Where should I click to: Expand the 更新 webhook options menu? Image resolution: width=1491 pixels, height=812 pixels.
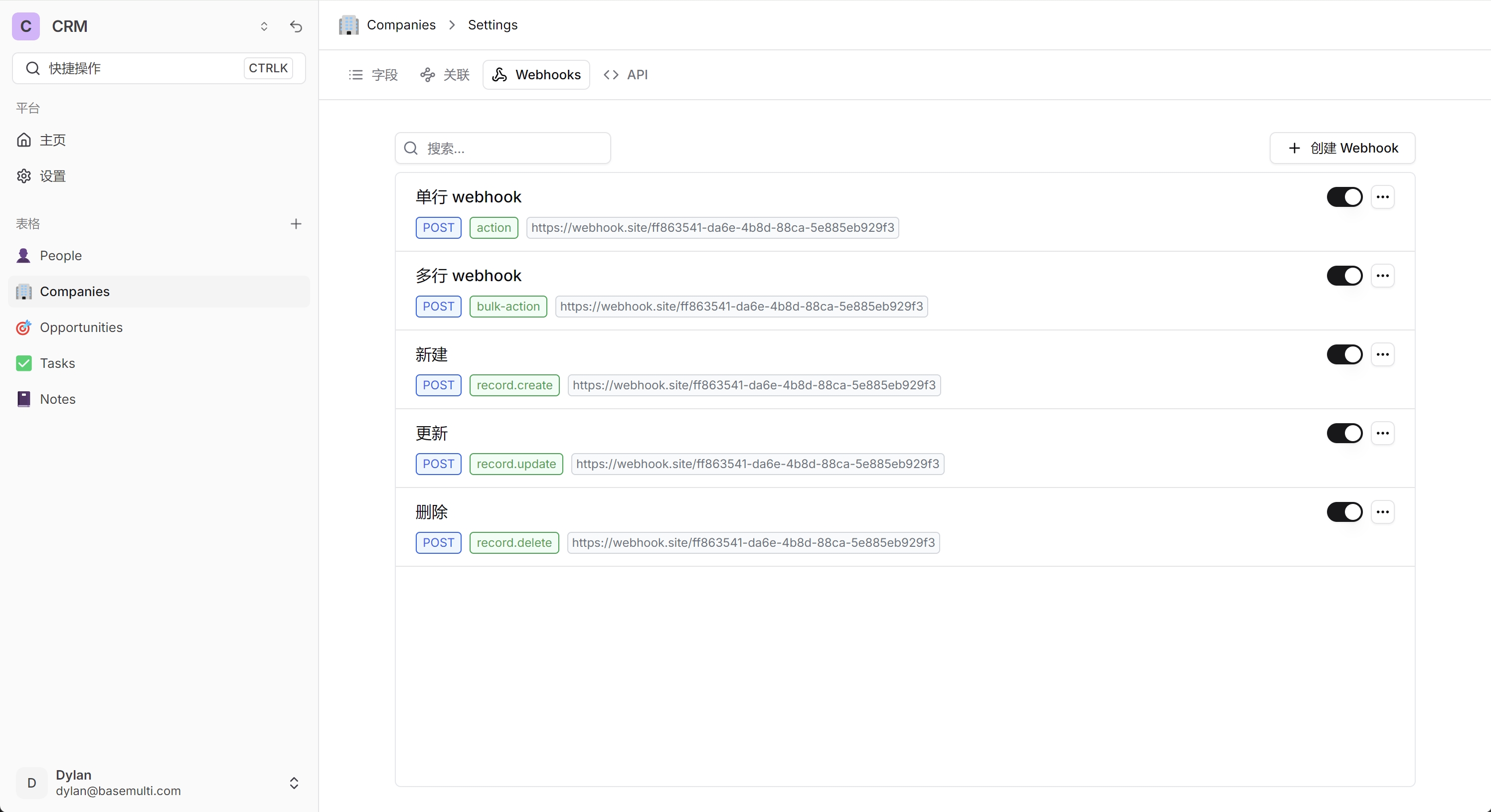(x=1383, y=433)
